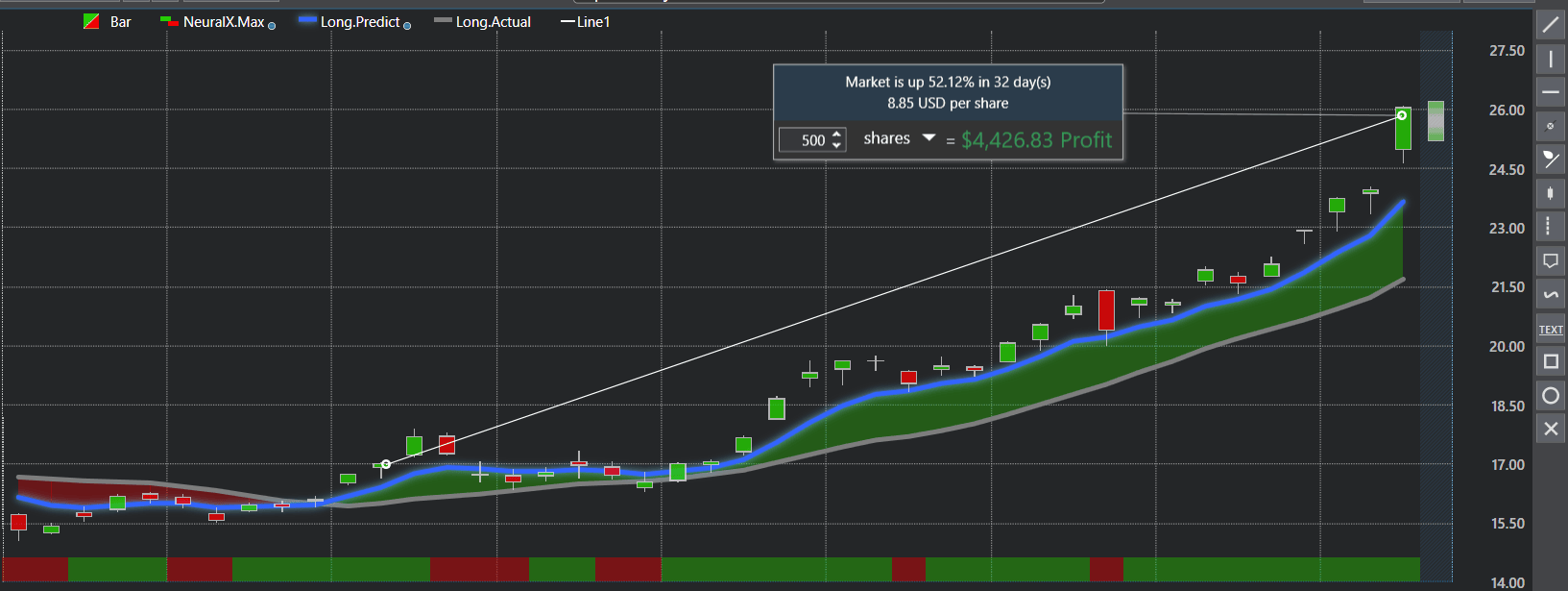
Task: Click the Long.Predict blue color swatch
Action: pyautogui.click(x=307, y=20)
